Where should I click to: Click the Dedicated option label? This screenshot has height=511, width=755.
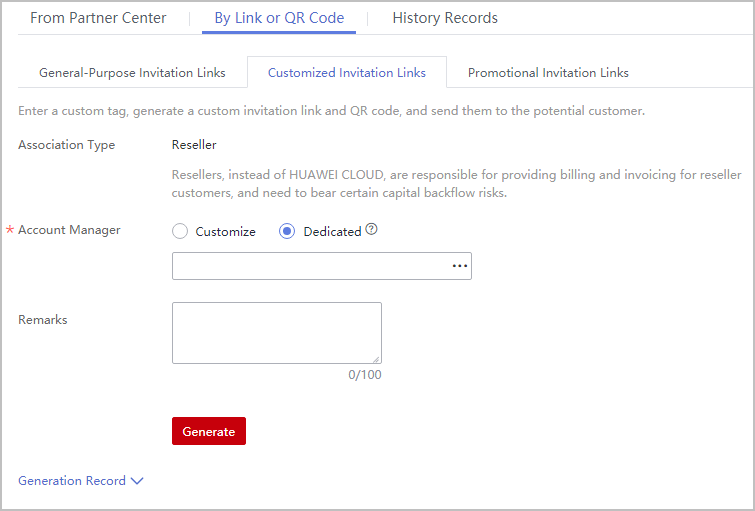point(332,231)
